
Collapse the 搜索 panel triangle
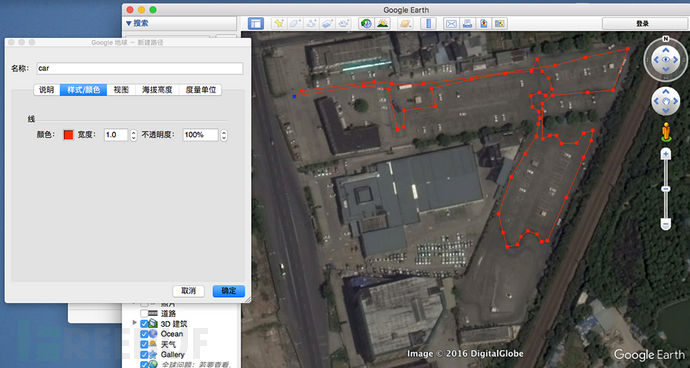(128, 23)
